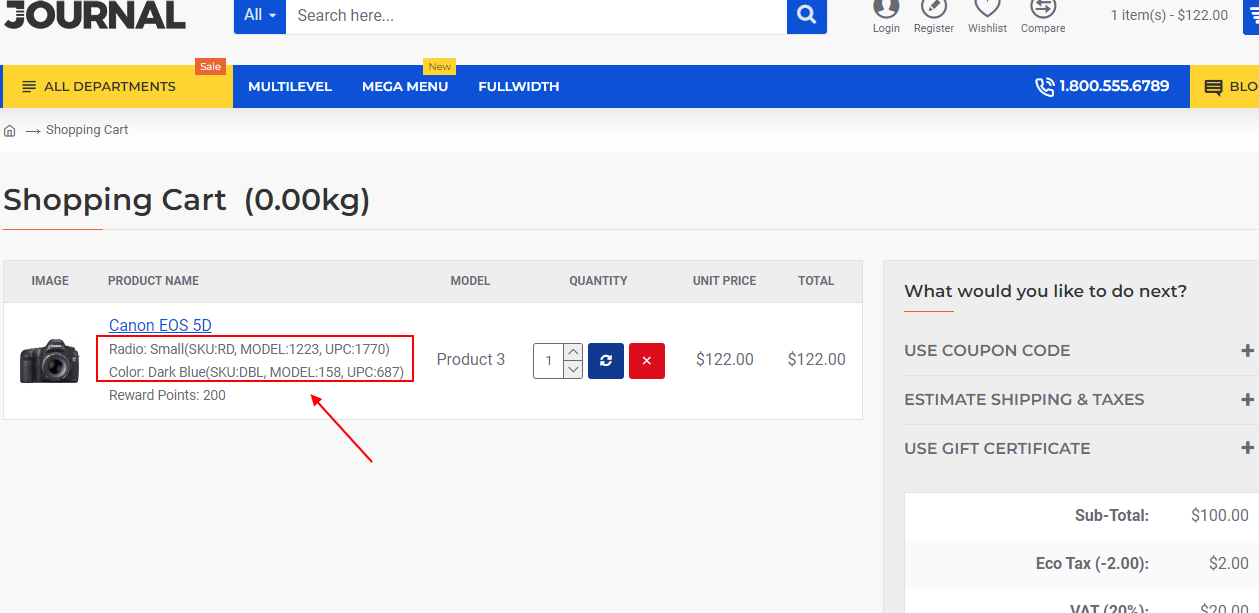Click the 1.800.555.6789 phone number
This screenshot has width=1259, height=613.
tap(1114, 87)
